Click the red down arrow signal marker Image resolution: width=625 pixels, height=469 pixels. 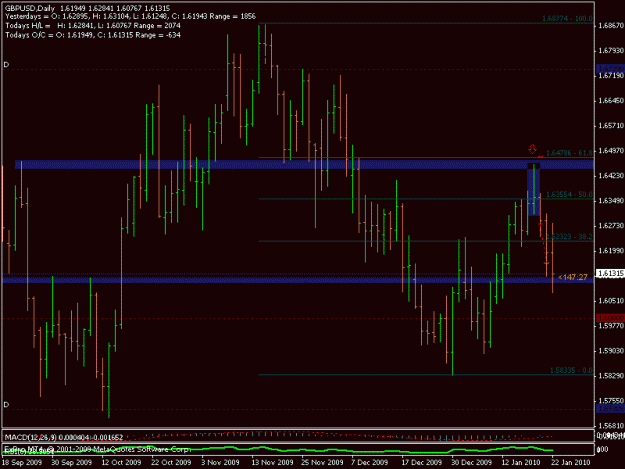click(533, 149)
